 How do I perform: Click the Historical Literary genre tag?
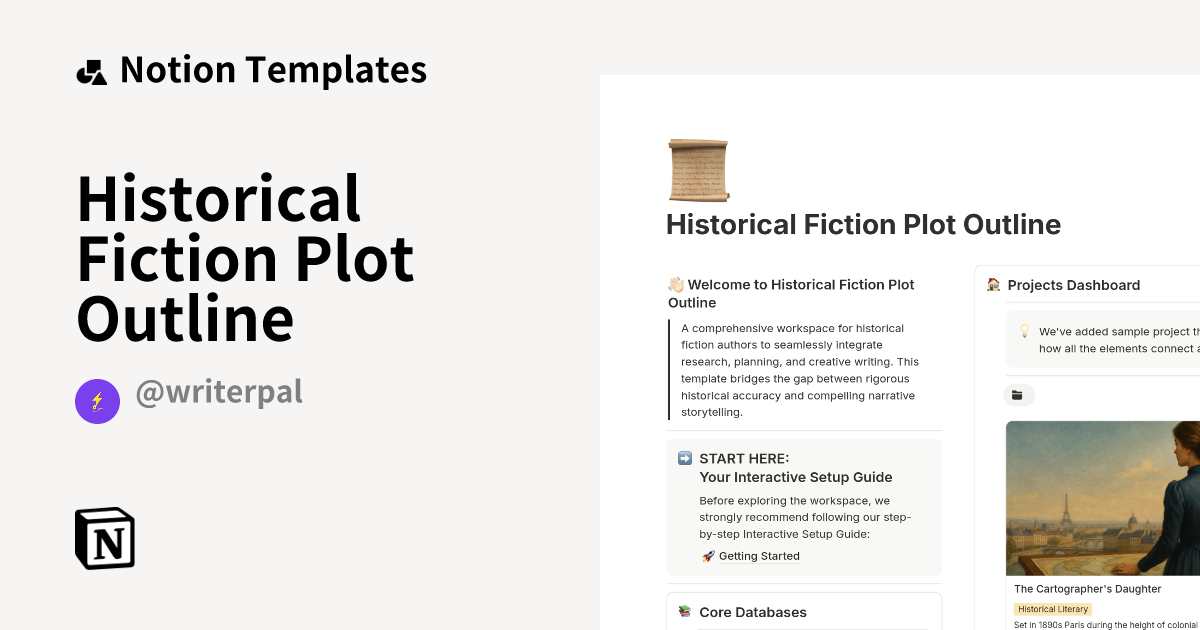pos(1053,609)
